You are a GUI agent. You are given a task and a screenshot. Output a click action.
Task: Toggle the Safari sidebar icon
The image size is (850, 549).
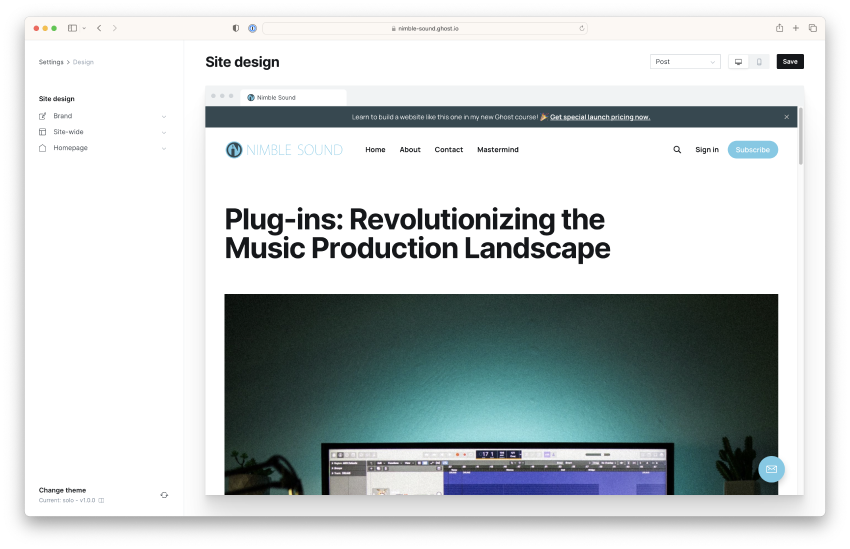tap(72, 28)
